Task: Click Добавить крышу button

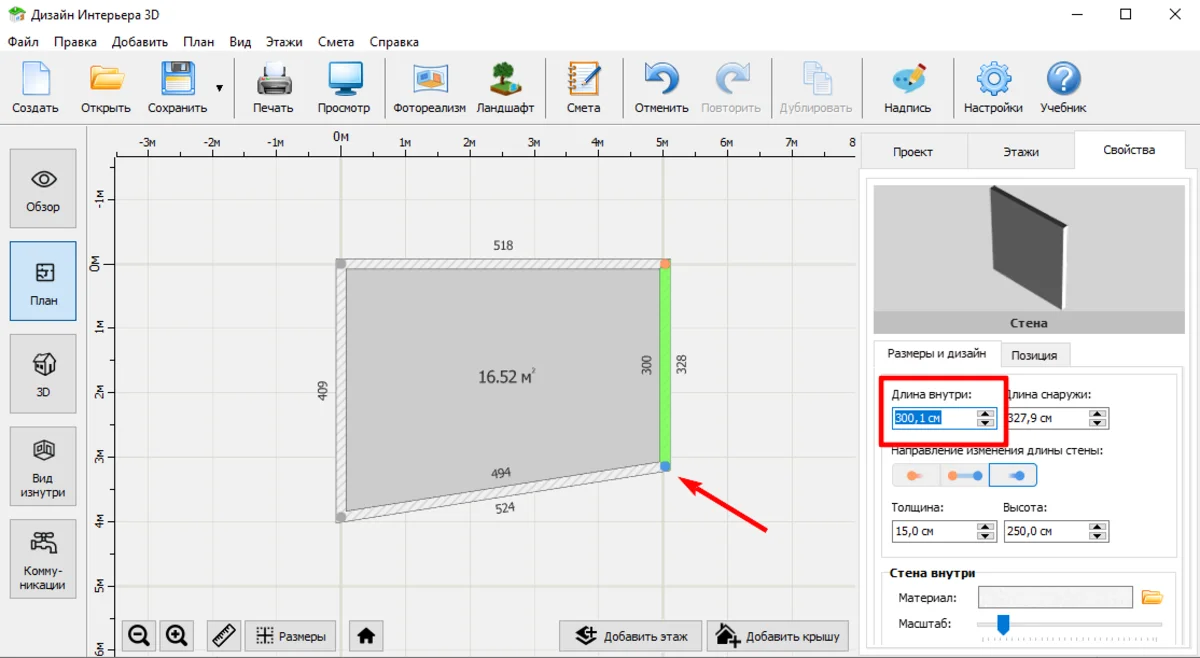Action: [x=778, y=635]
